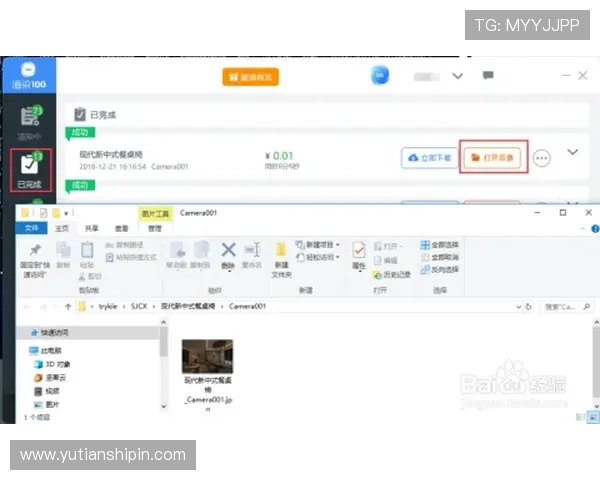
Task: Expand the account dropdown arrow beside the username
Action: pyautogui.click(x=457, y=76)
